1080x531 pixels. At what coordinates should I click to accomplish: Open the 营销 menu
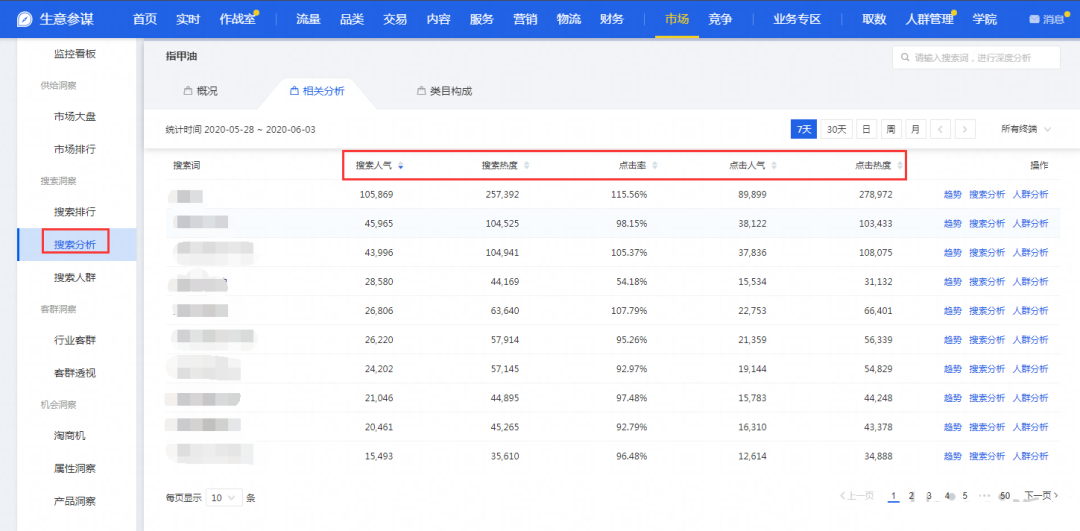coord(525,19)
